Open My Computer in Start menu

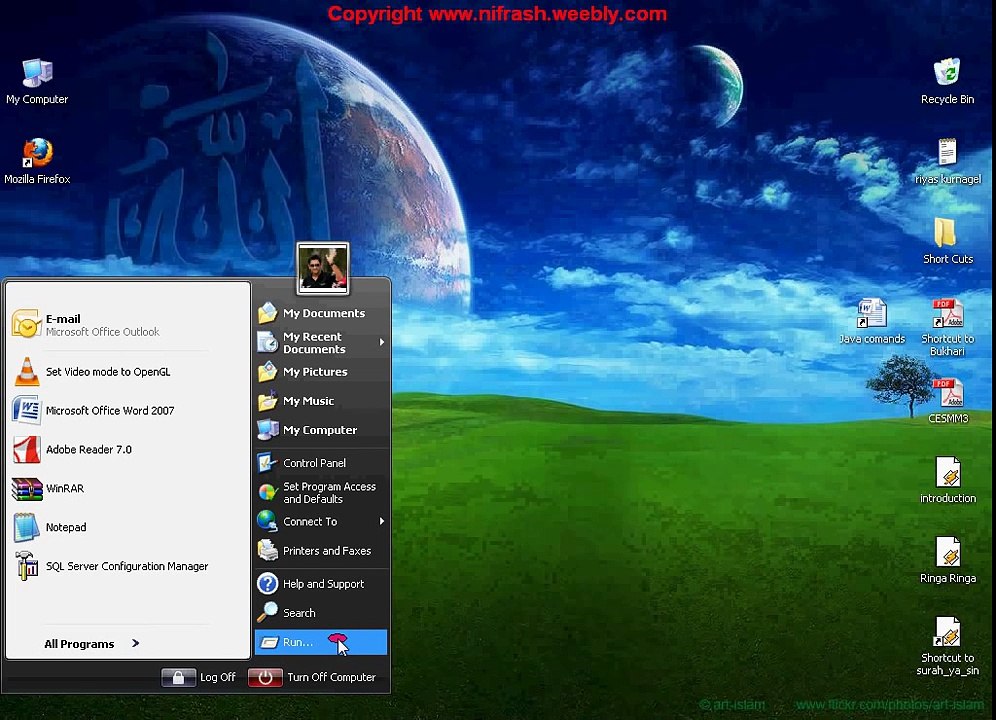tap(321, 430)
